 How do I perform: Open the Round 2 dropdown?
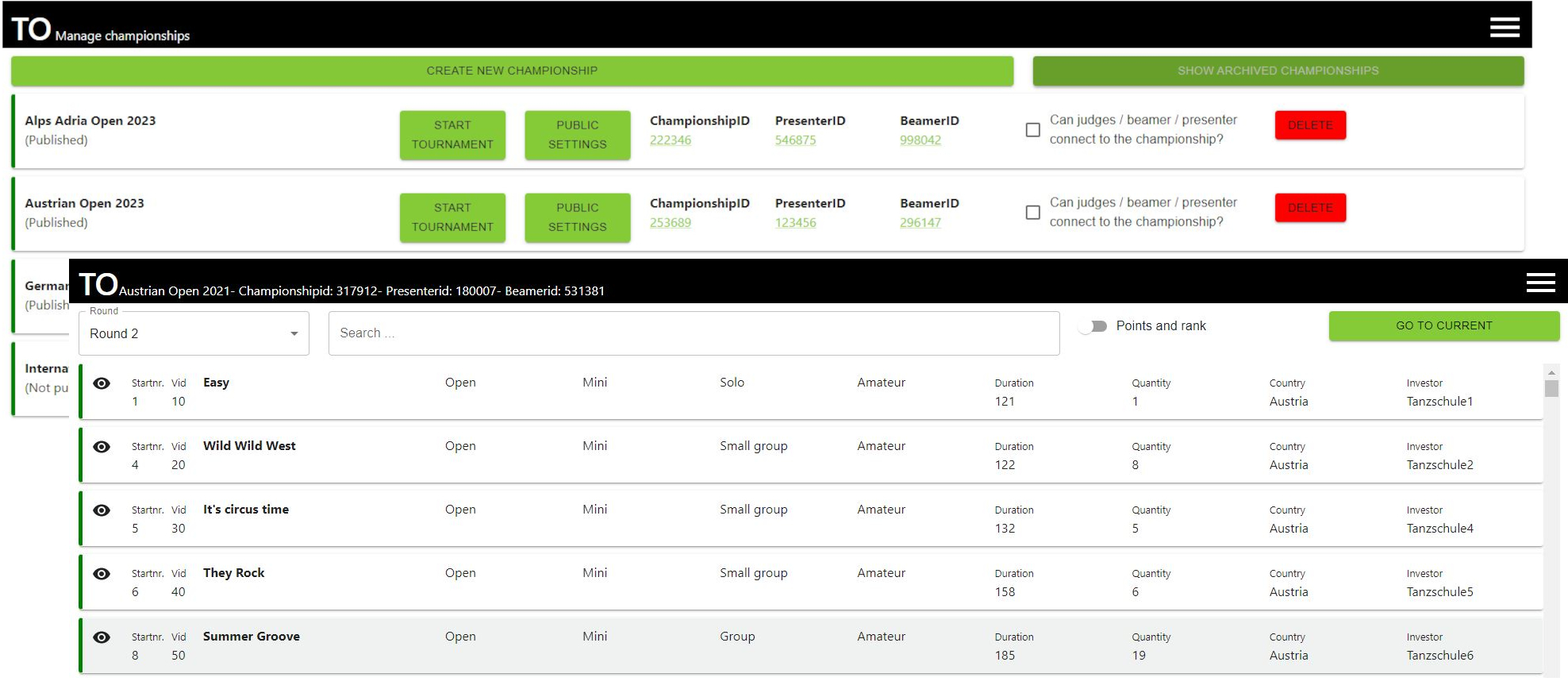(x=194, y=333)
